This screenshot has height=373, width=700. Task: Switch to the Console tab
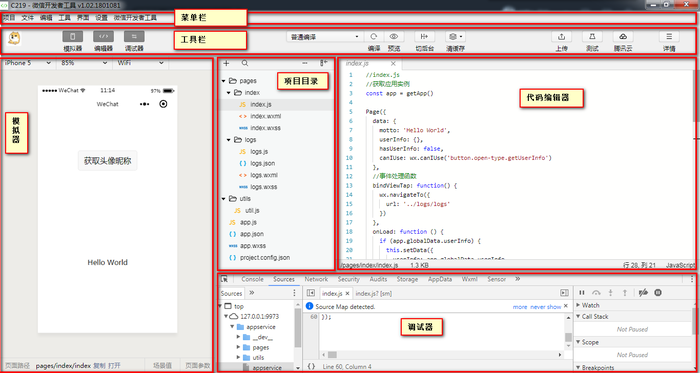click(x=252, y=279)
